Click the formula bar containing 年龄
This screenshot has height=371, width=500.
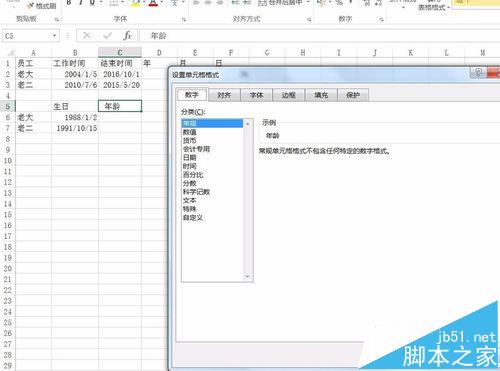point(319,36)
